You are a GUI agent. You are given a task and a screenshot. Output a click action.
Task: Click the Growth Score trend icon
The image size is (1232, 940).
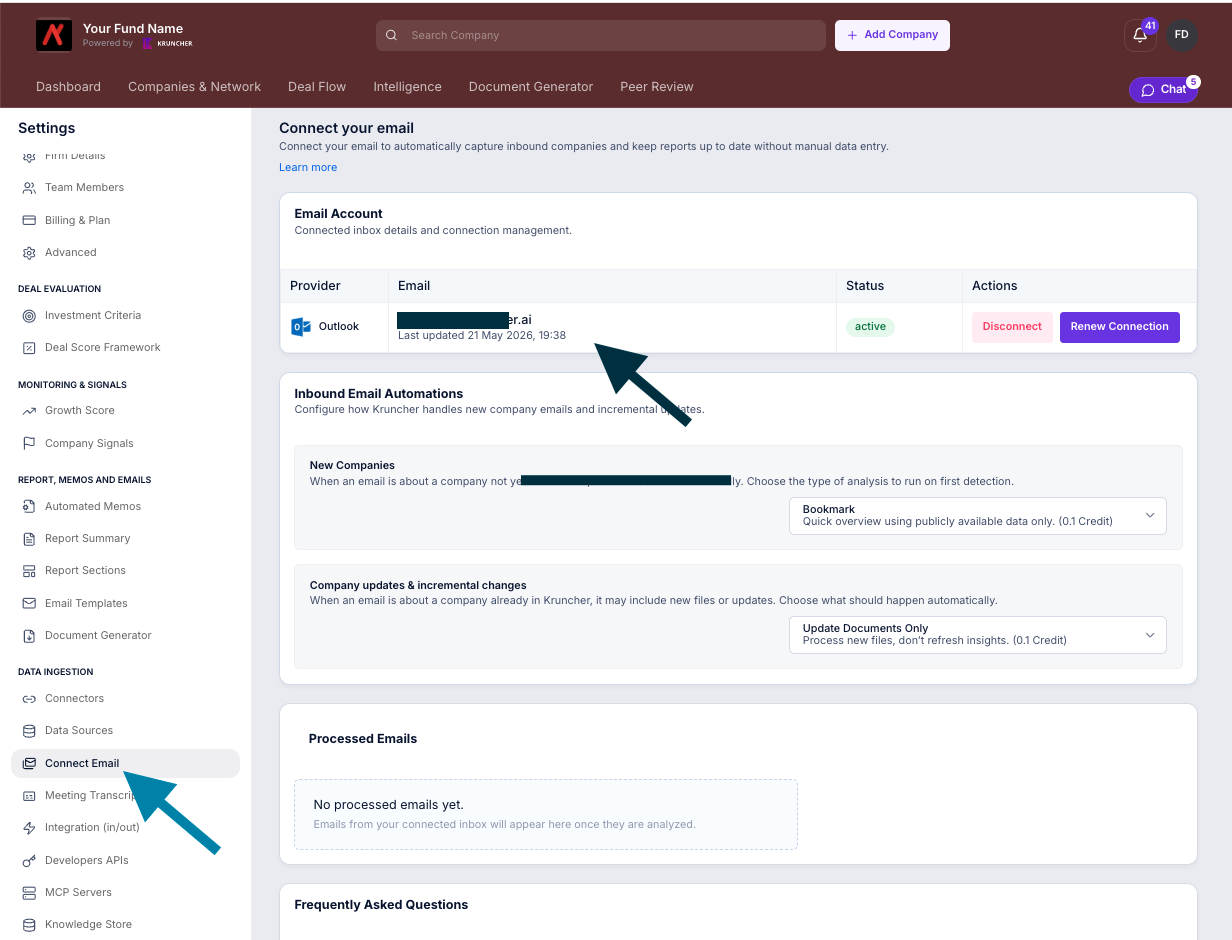coord(29,411)
